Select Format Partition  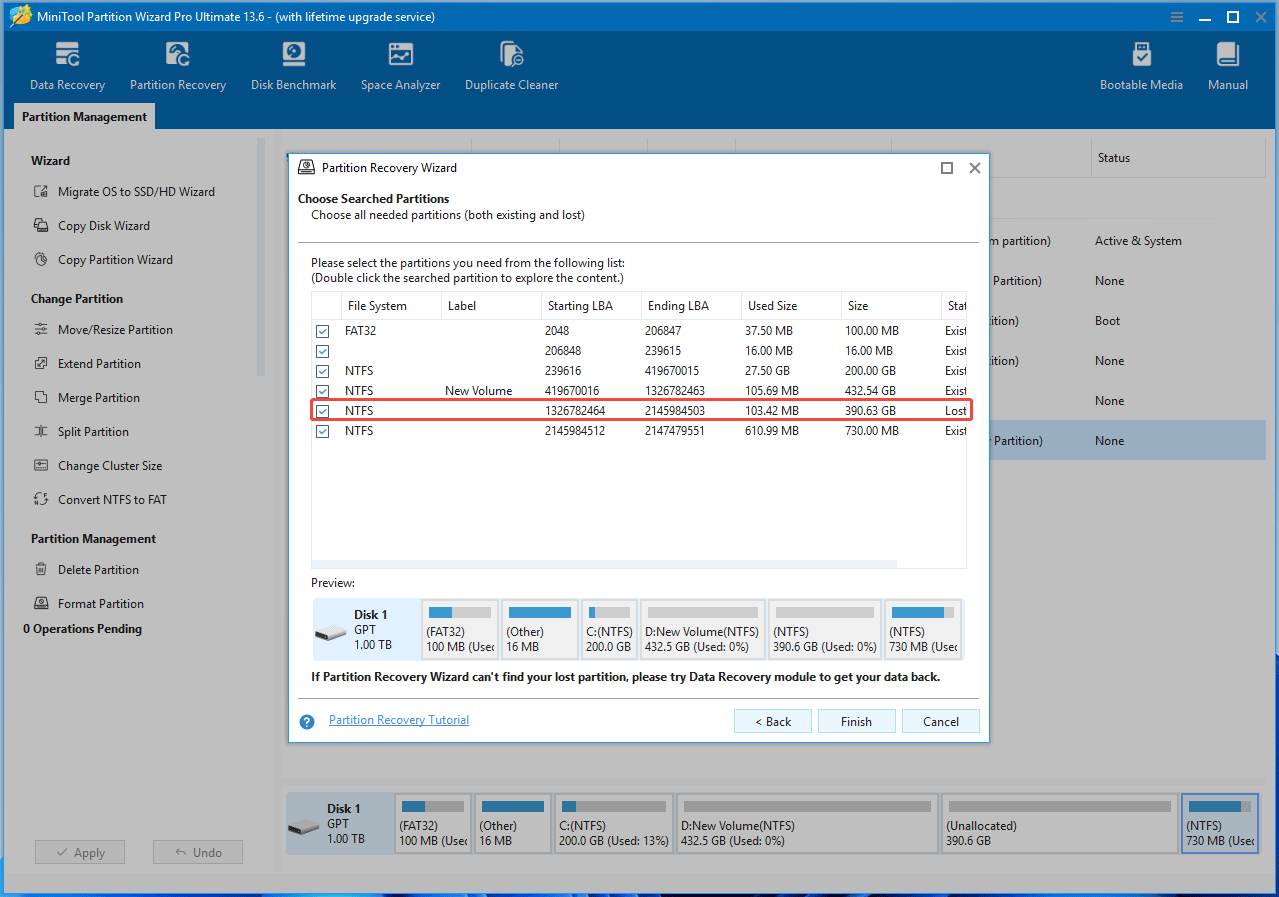[88, 604]
